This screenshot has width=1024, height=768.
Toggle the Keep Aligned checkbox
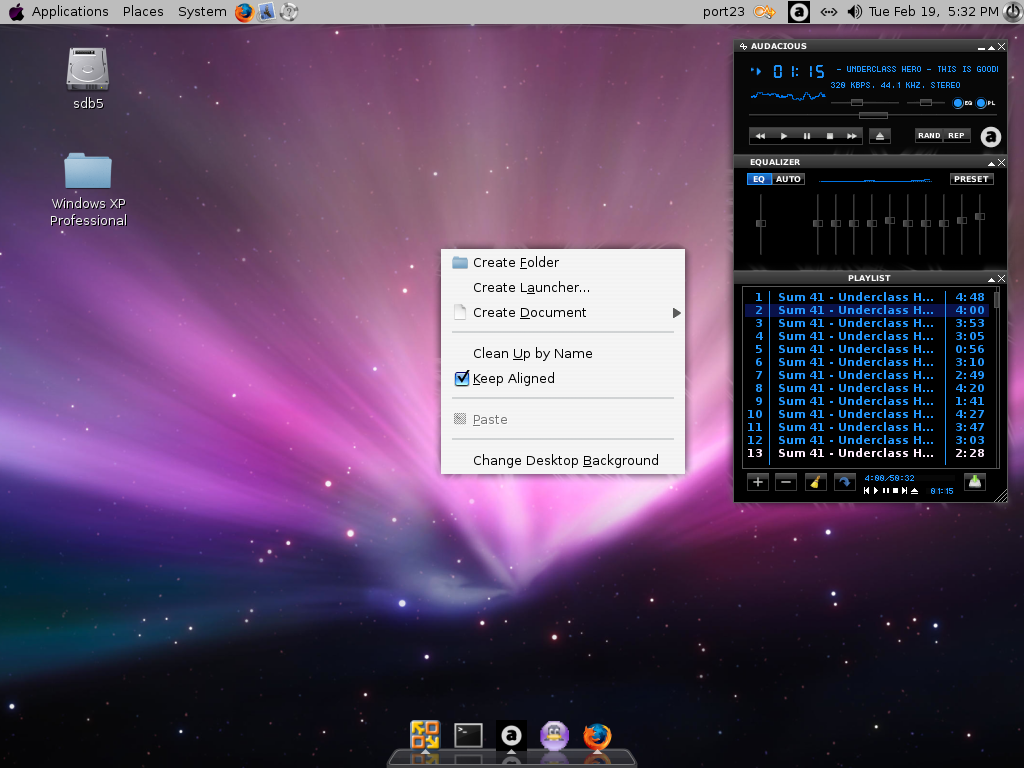coord(462,378)
